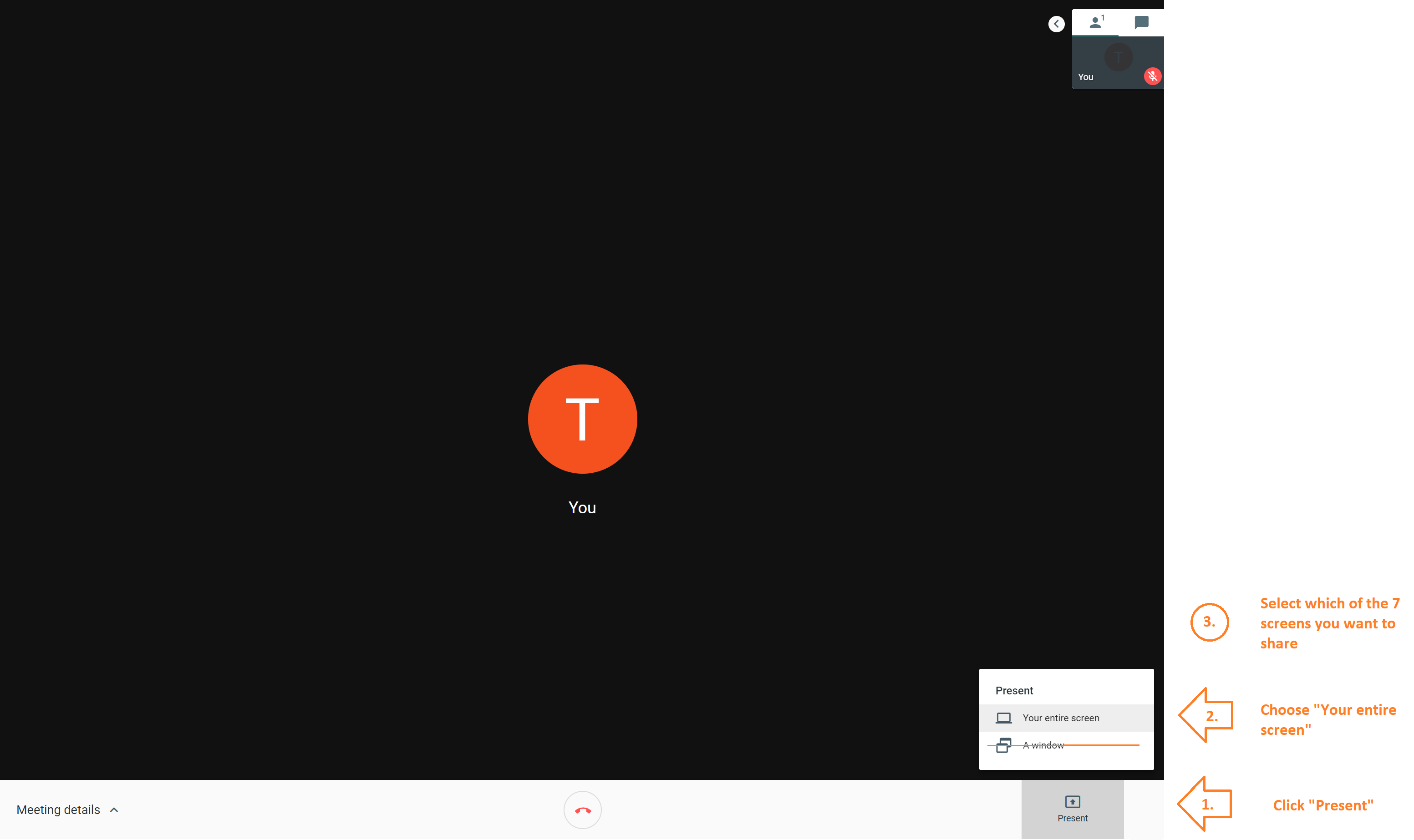Click the 'Present' heading in popup menu
Screen dimensions: 1414x840
1014,691
